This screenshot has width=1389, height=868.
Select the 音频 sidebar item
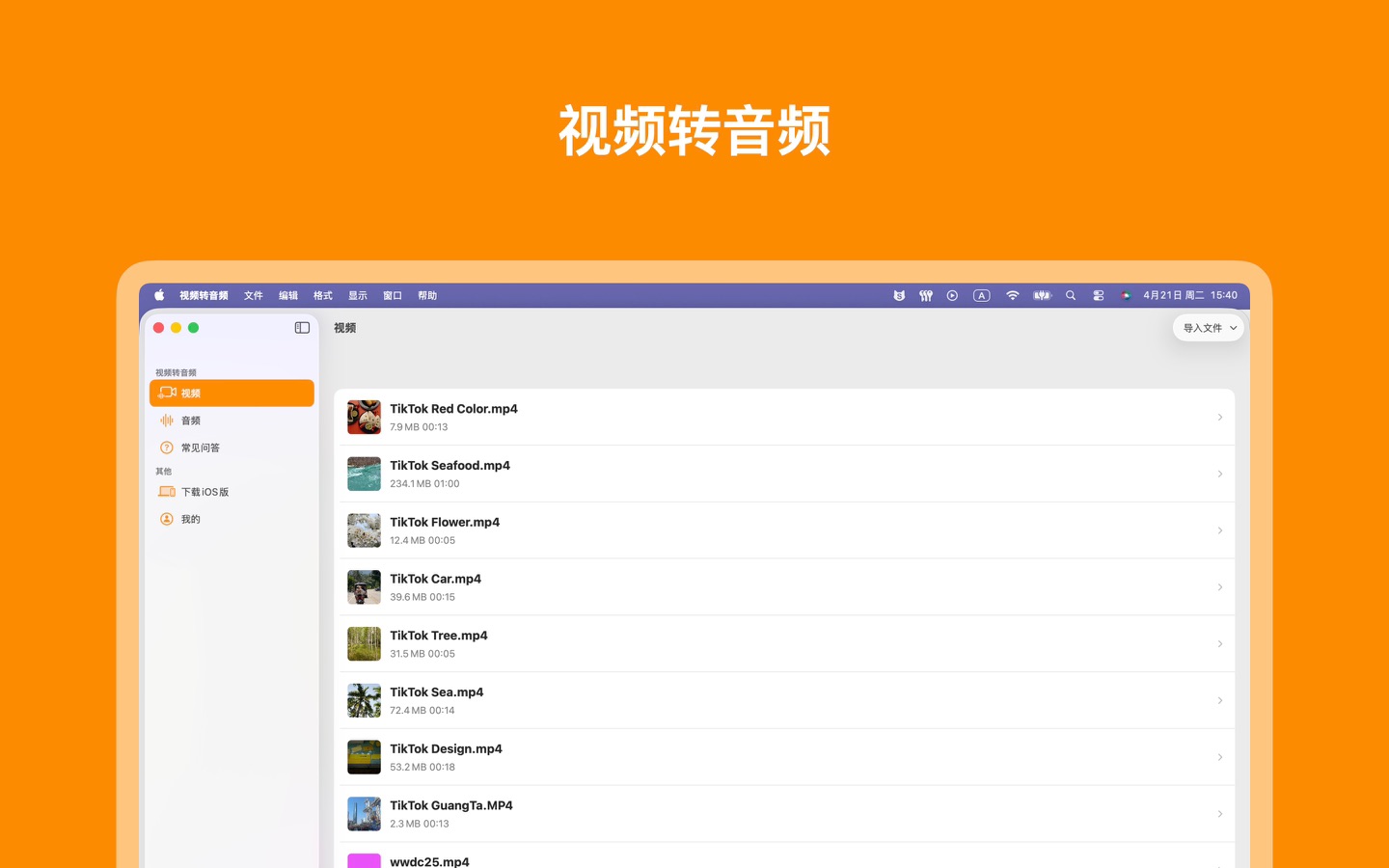click(x=231, y=420)
